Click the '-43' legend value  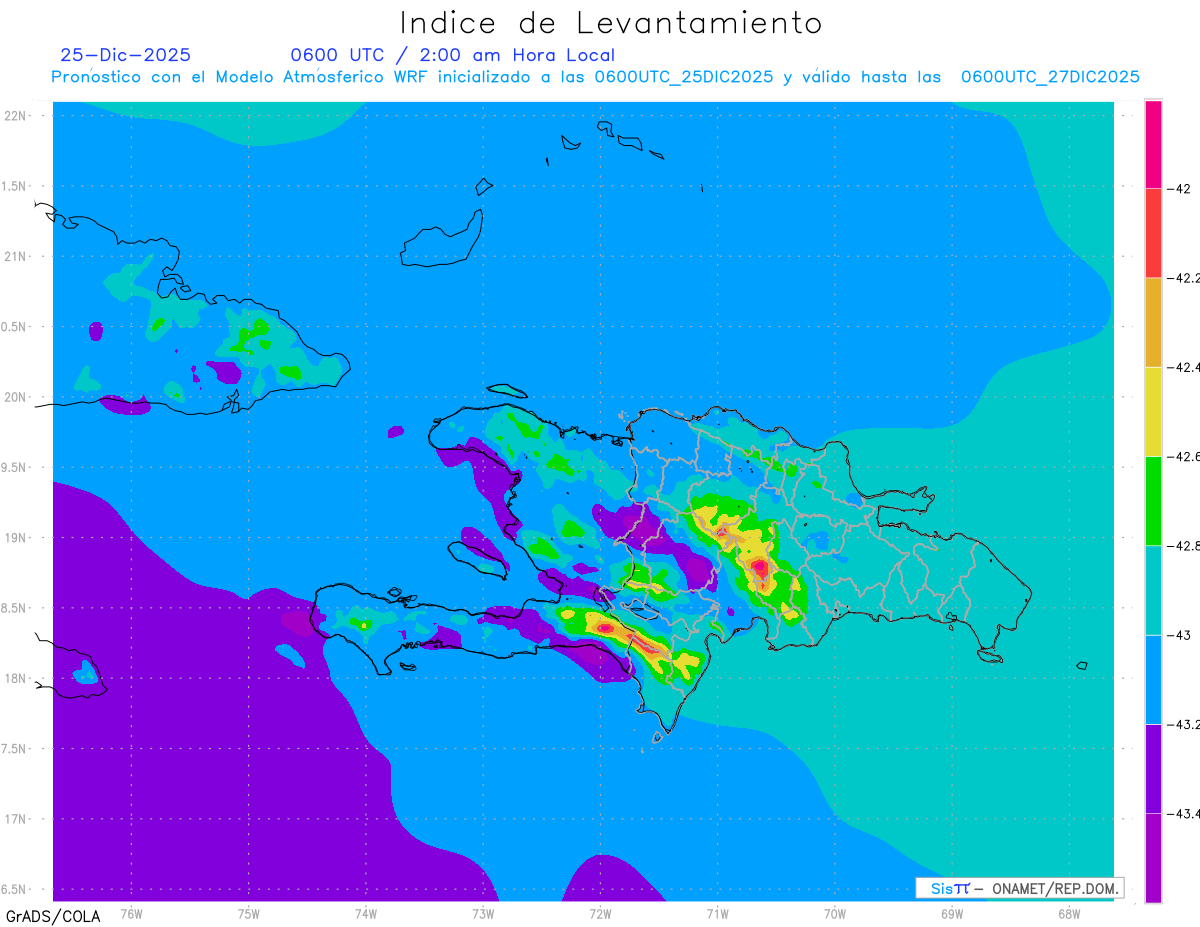pos(1178,635)
